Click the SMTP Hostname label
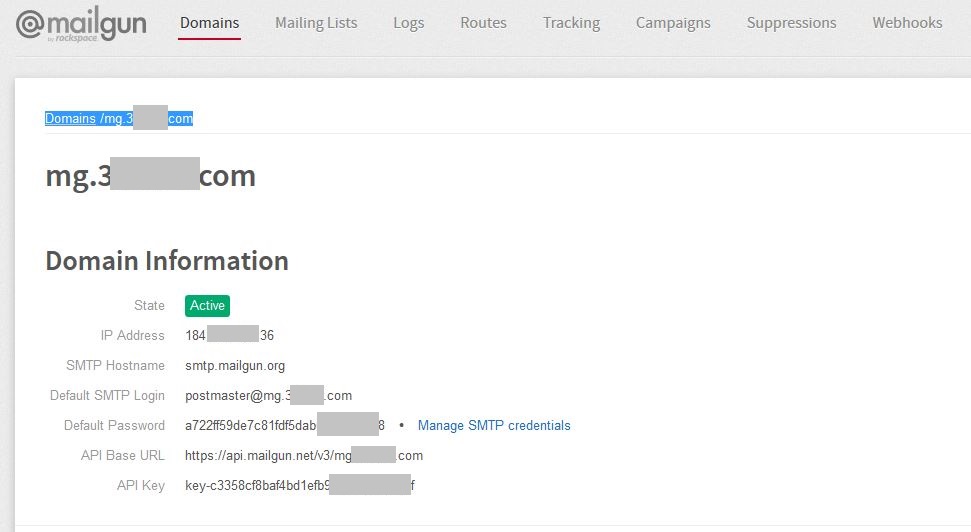Image resolution: width=971 pixels, height=532 pixels. tap(115, 365)
